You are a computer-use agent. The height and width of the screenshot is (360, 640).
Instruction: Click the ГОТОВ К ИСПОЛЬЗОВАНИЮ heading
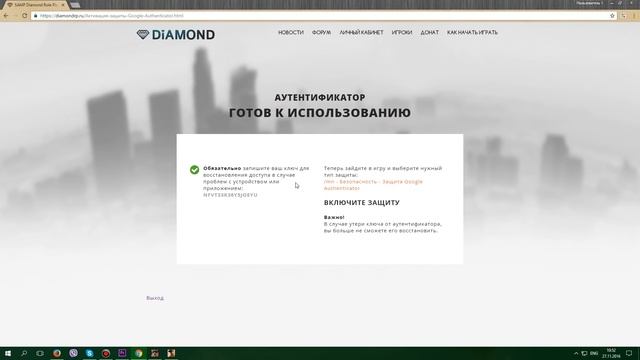(x=320, y=113)
